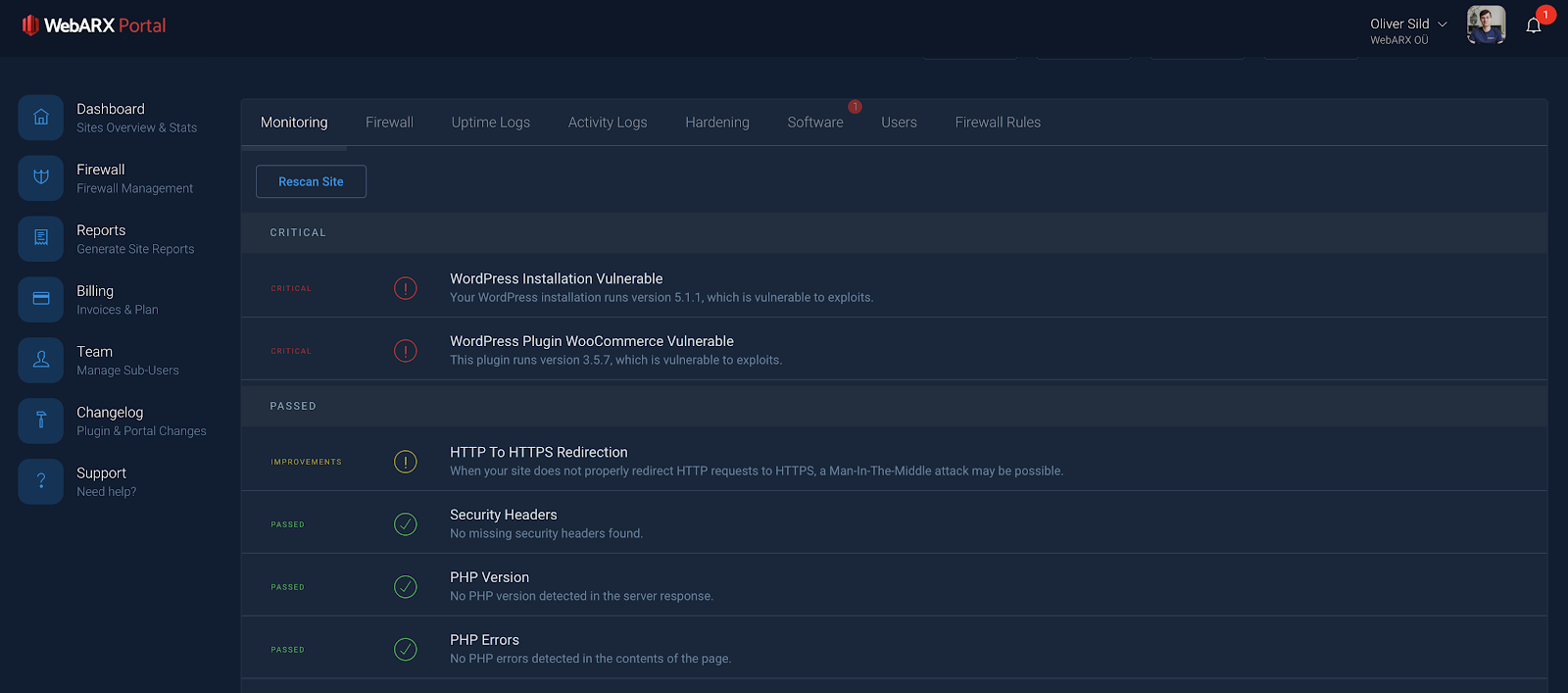Click the red badge on Software tab
The height and width of the screenshot is (693, 1568).
(x=856, y=106)
